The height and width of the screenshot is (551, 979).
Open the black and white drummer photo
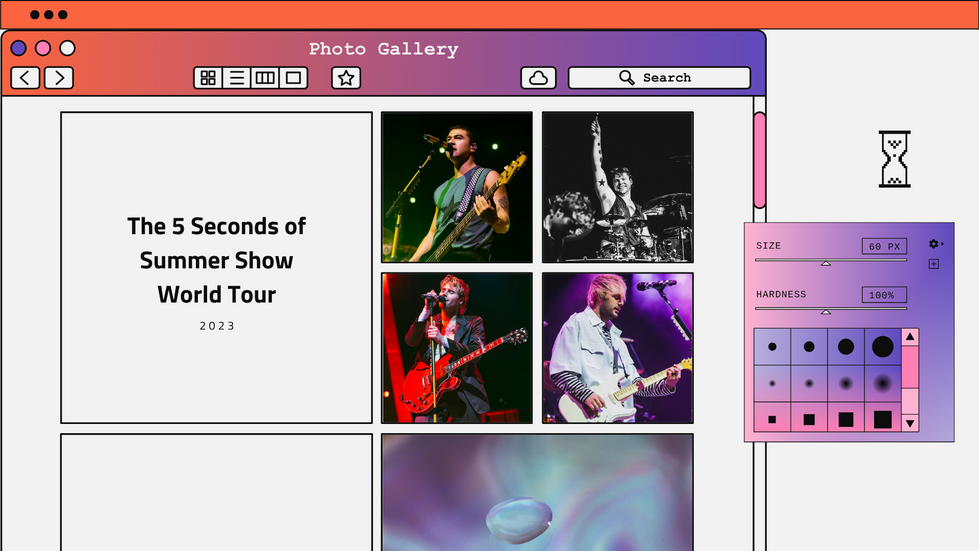(x=617, y=187)
